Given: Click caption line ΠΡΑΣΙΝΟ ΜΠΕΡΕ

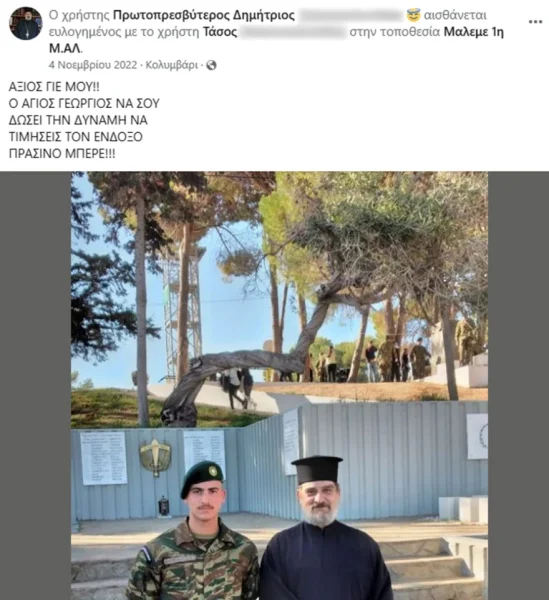Looking at the screenshot, I should click(x=62, y=154).
